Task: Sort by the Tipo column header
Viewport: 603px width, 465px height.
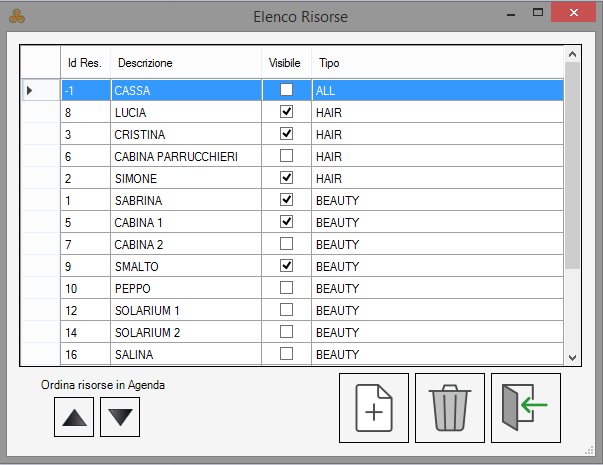Action: pyautogui.click(x=435, y=63)
